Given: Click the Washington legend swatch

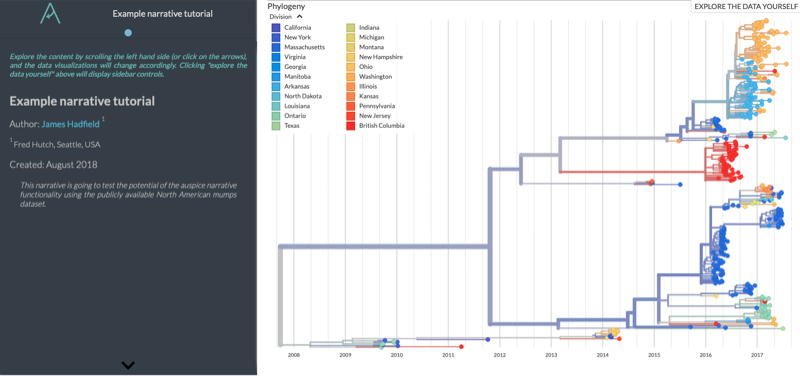Looking at the screenshot, I should pos(351,77).
